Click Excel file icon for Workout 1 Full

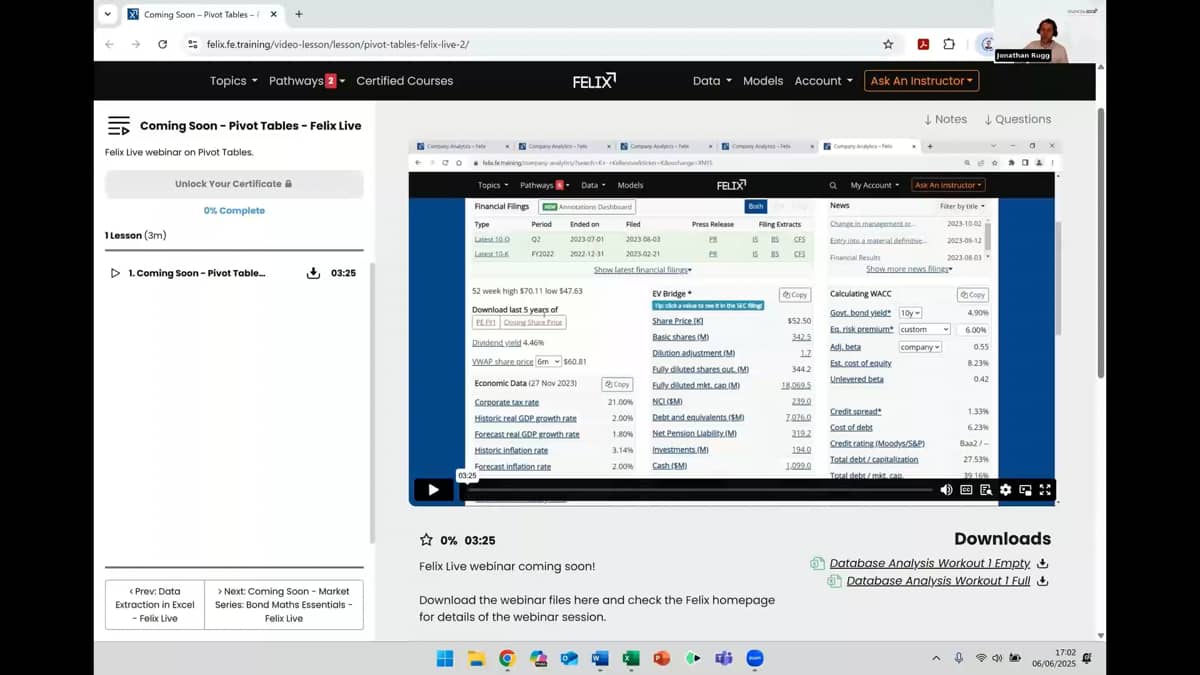pyautogui.click(x=834, y=581)
